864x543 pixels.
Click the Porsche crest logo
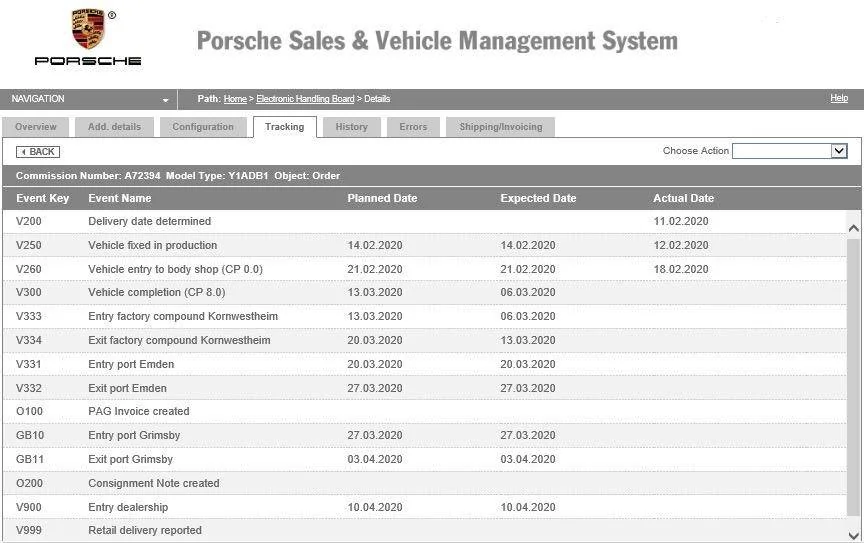click(x=88, y=28)
